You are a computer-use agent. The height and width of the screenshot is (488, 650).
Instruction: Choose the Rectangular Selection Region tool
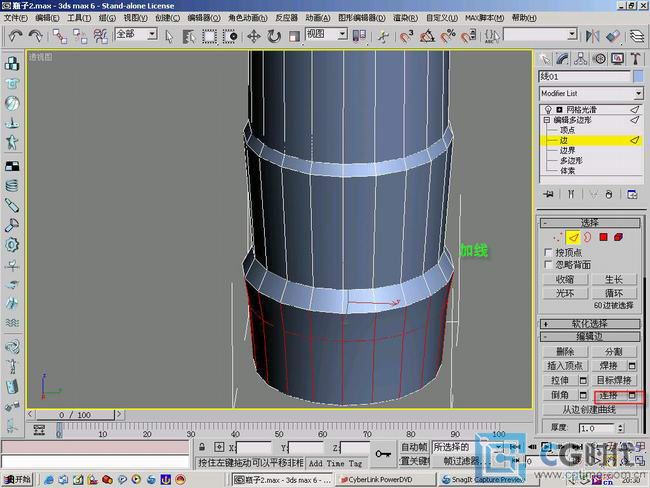pos(209,36)
